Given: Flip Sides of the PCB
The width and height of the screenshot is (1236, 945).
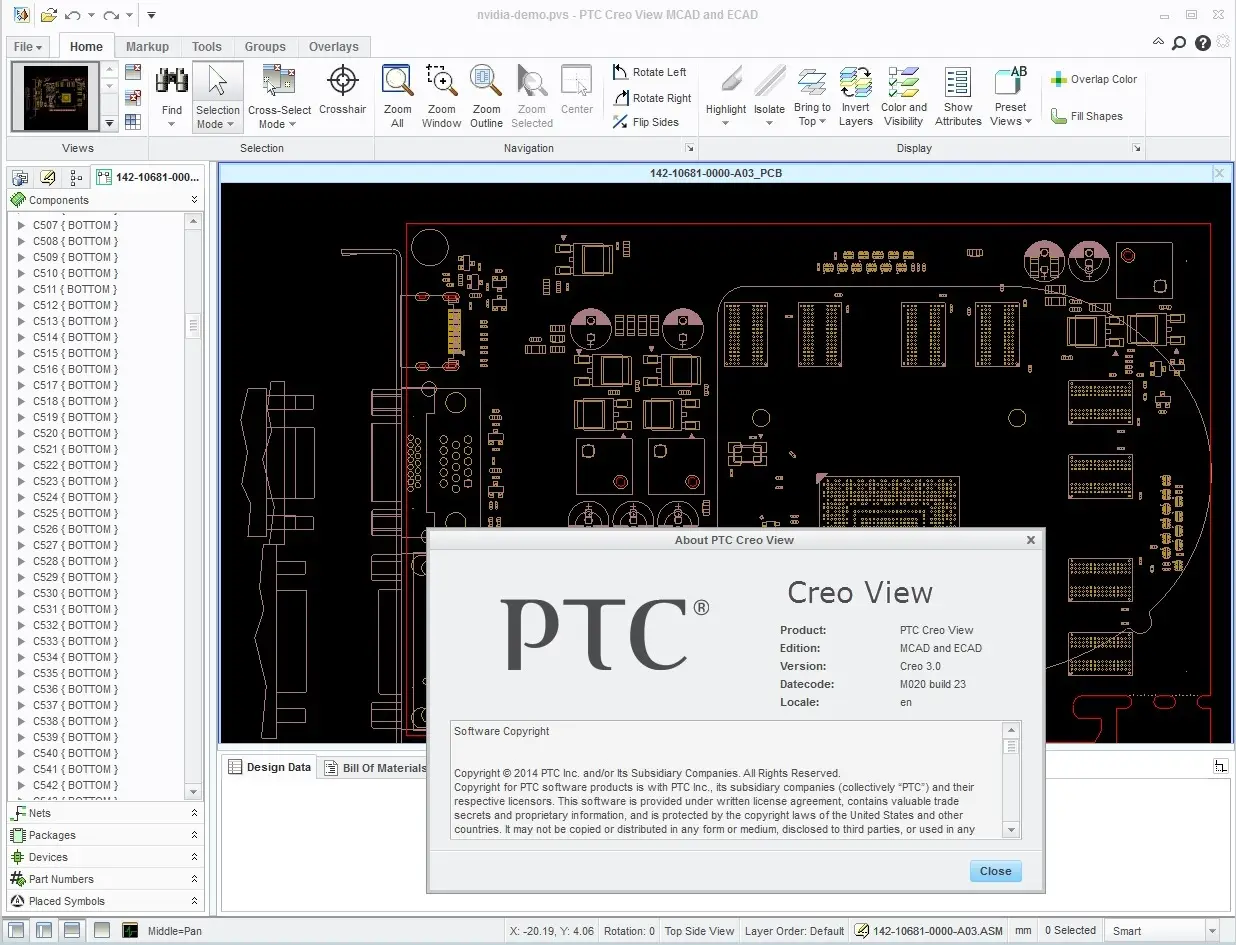Looking at the screenshot, I should pos(645,122).
